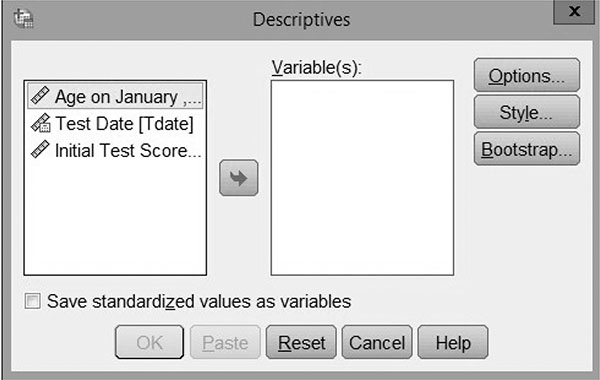Open the Bootstrap... settings
This screenshot has height=380, width=600.
pos(527,149)
